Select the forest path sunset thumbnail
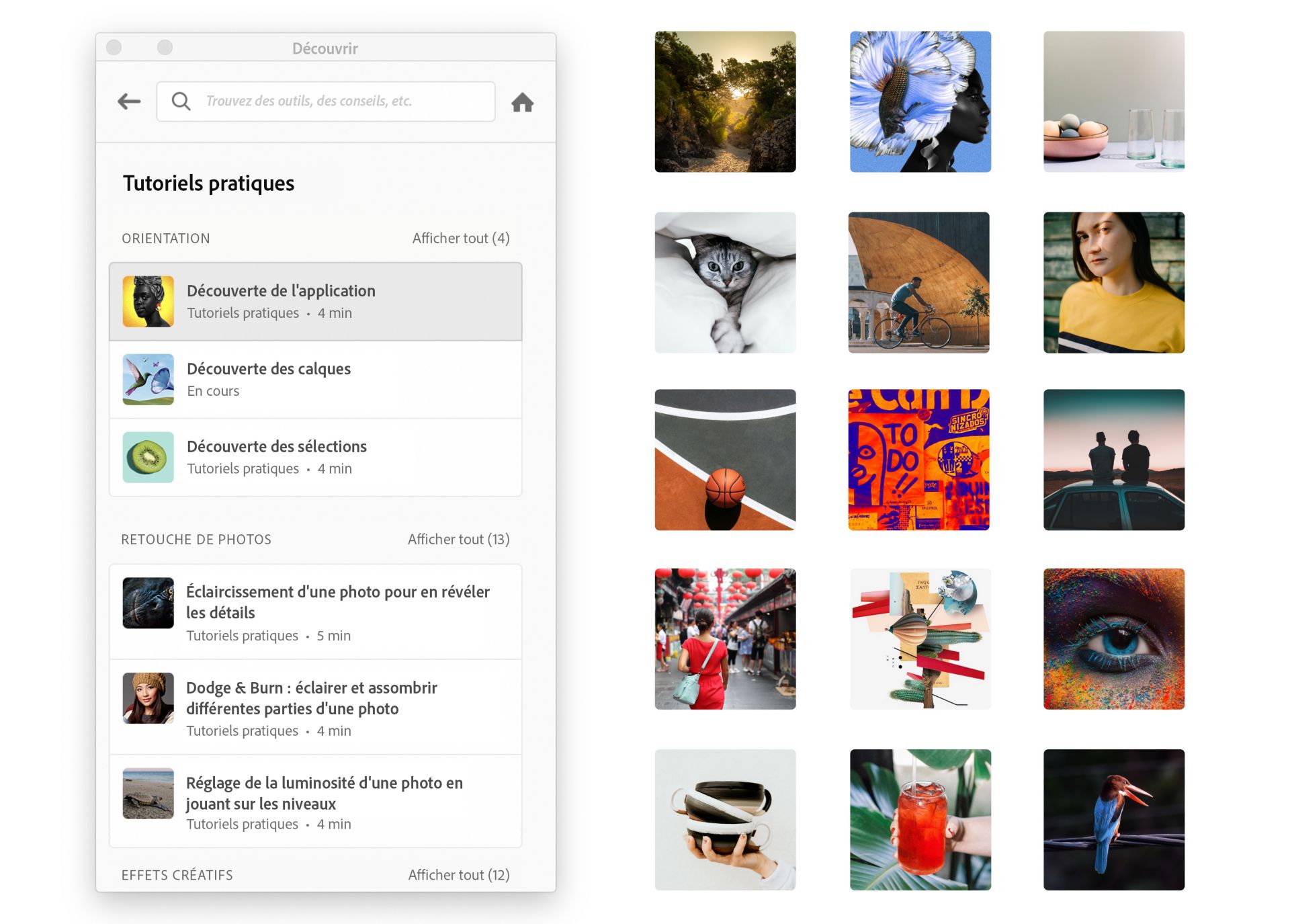The width and height of the screenshot is (1290, 924). tap(725, 102)
